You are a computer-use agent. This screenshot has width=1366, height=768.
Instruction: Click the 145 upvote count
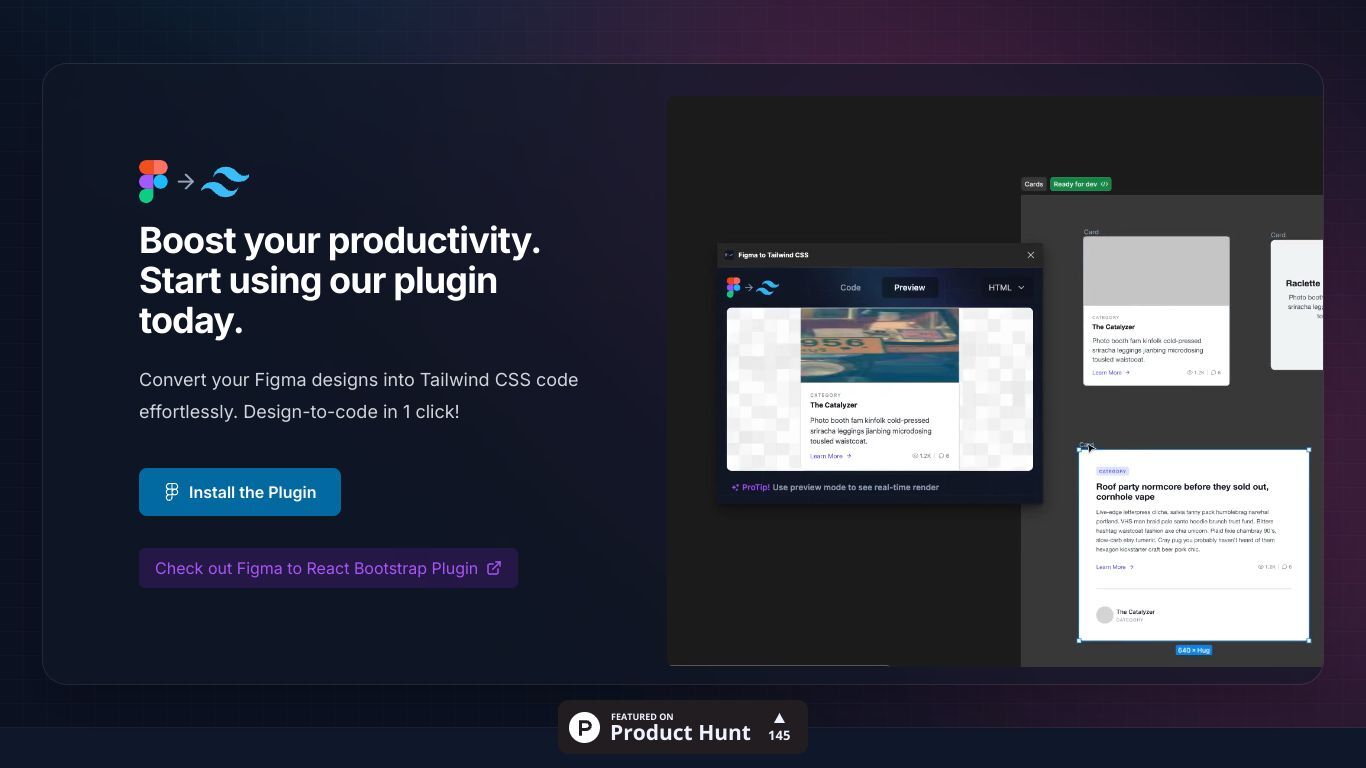point(779,736)
